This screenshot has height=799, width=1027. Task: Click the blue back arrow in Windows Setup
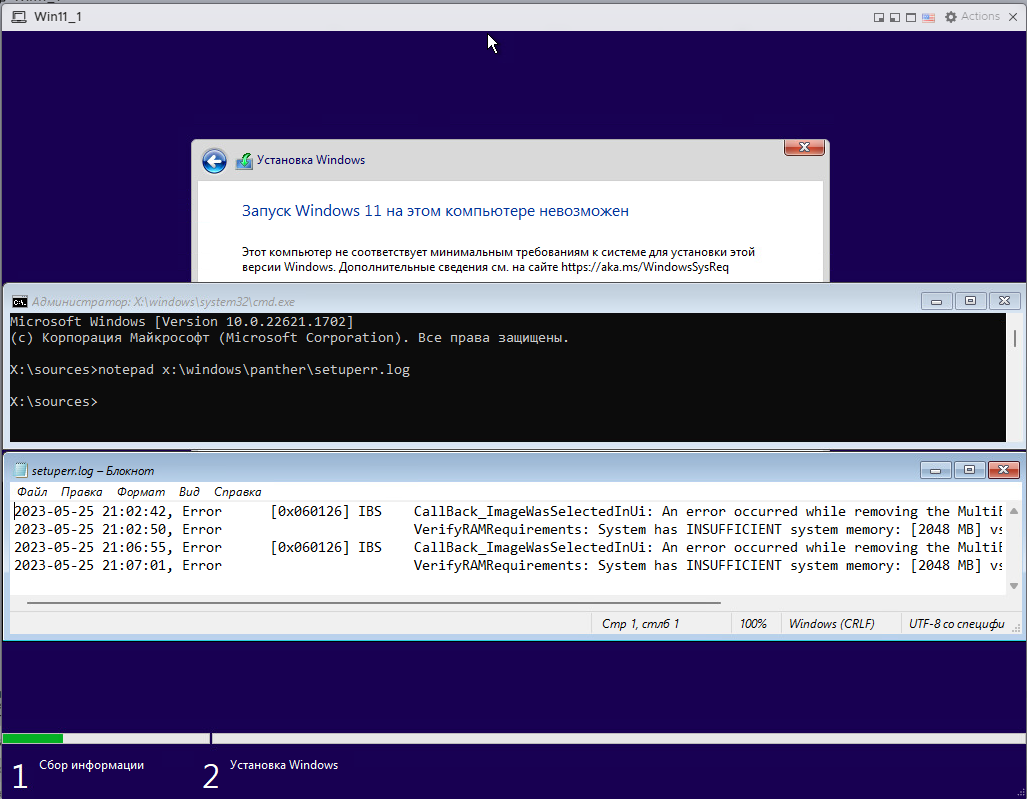pyautogui.click(x=214, y=161)
